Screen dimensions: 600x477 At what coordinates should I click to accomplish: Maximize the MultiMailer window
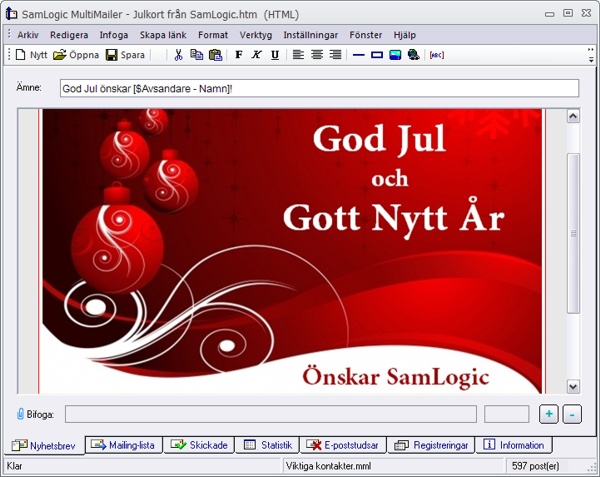[568, 13]
